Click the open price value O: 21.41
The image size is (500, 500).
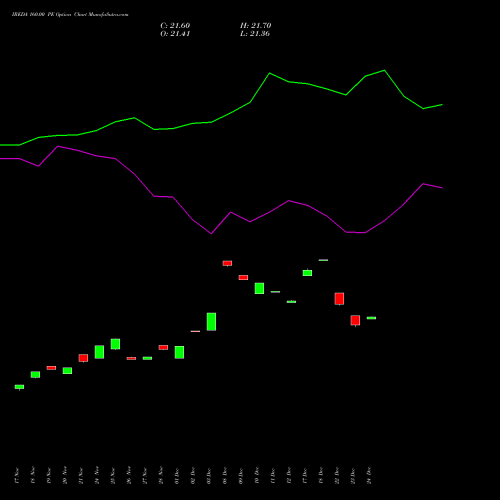pyautogui.click(x=175, y=34)
